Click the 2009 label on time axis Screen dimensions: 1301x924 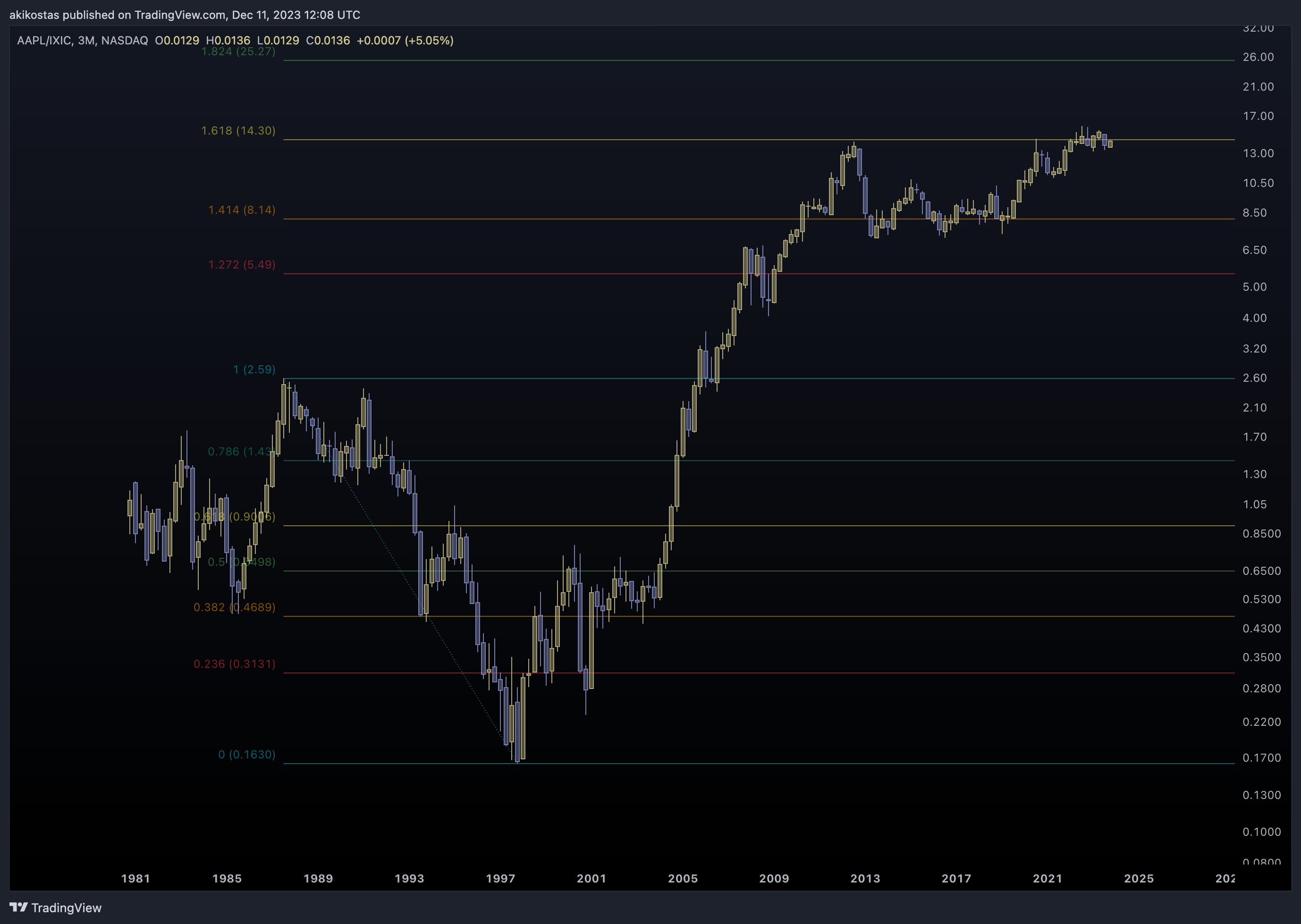pyautogui.click(x=774, y=879)
